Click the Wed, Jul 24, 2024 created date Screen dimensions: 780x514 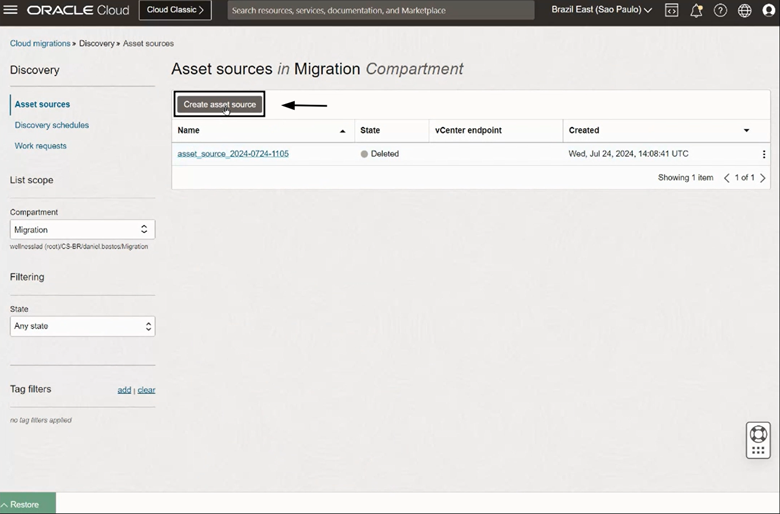tap(628, 154)
